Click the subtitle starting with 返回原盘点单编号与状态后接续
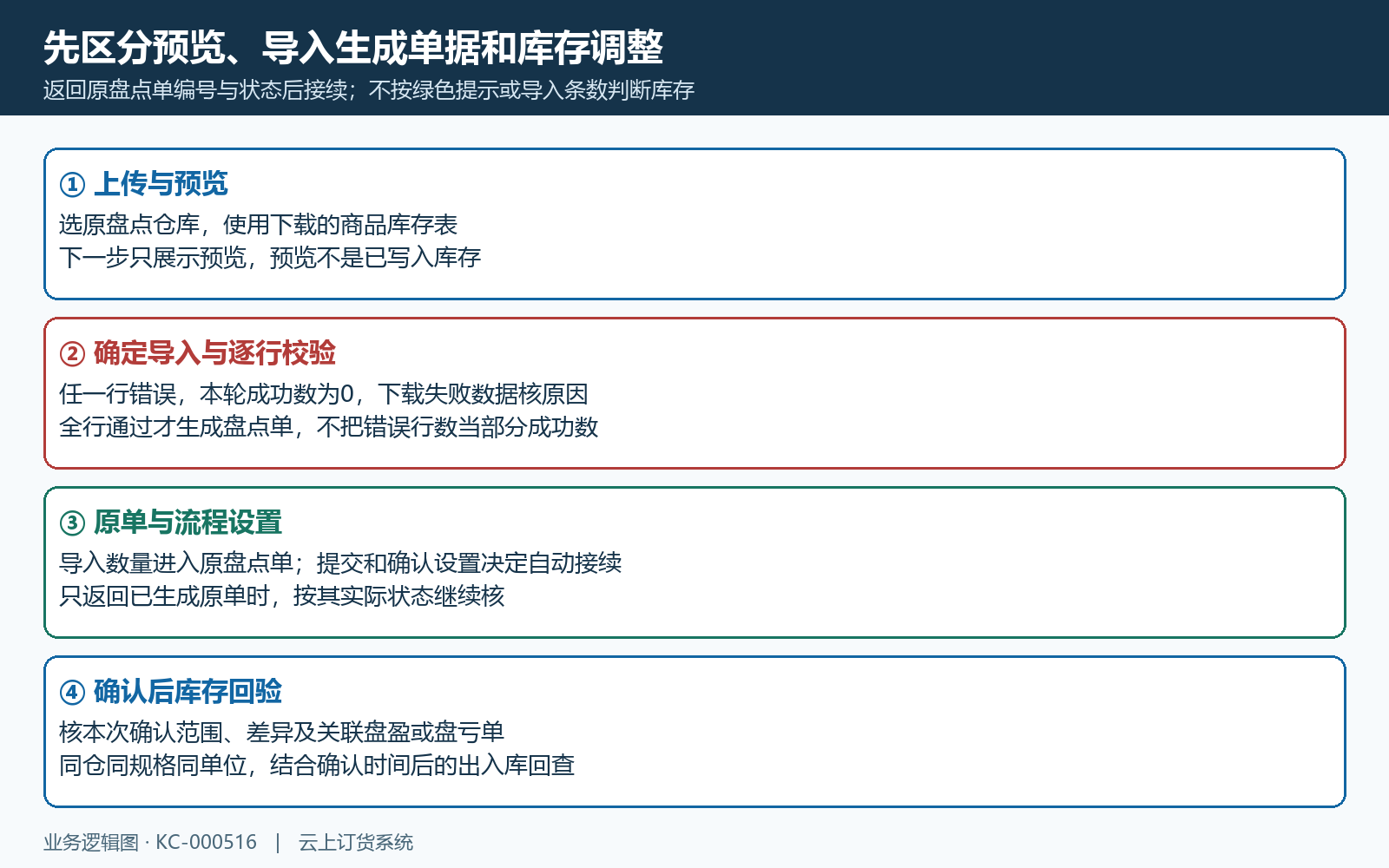This screenshot has width=1389, height=868. point(369,90)
